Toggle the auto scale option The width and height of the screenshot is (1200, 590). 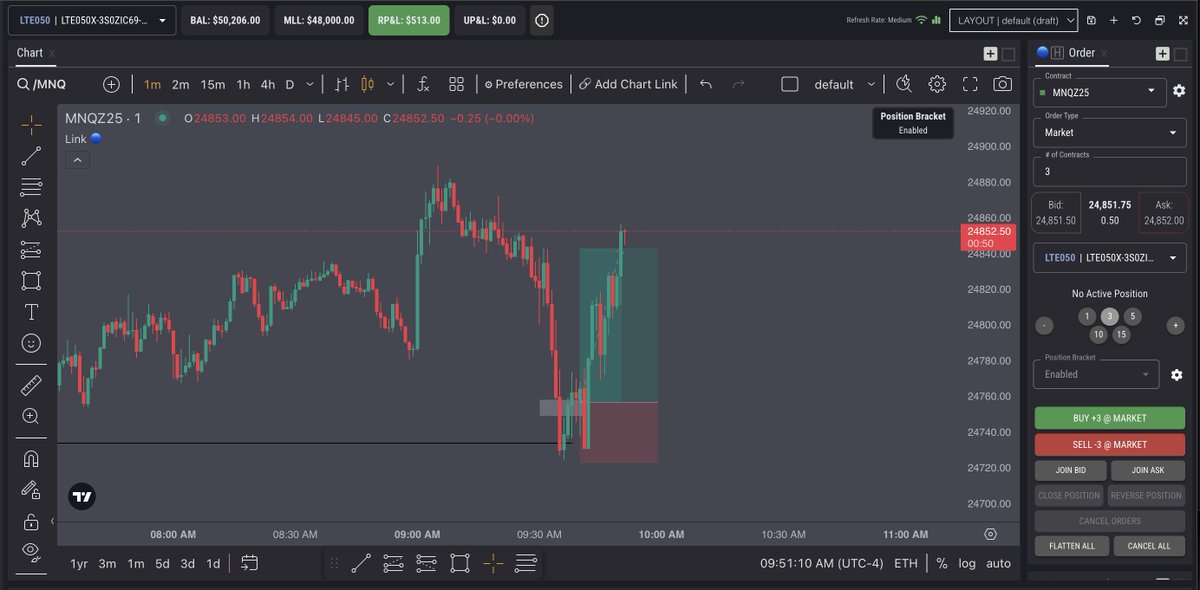click(x=998, y=563)
